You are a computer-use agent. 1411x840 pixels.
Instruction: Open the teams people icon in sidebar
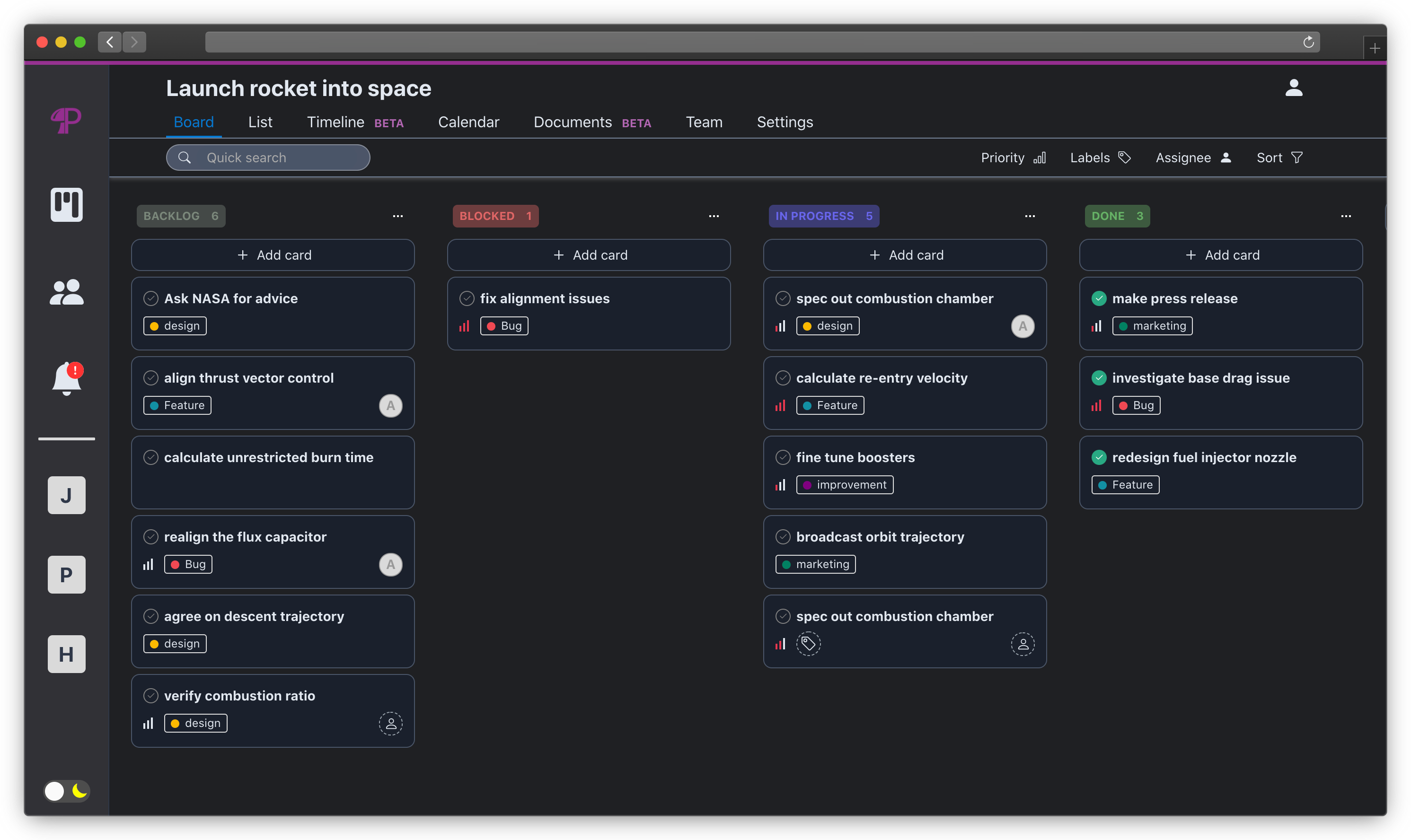[x=67, y=292]
